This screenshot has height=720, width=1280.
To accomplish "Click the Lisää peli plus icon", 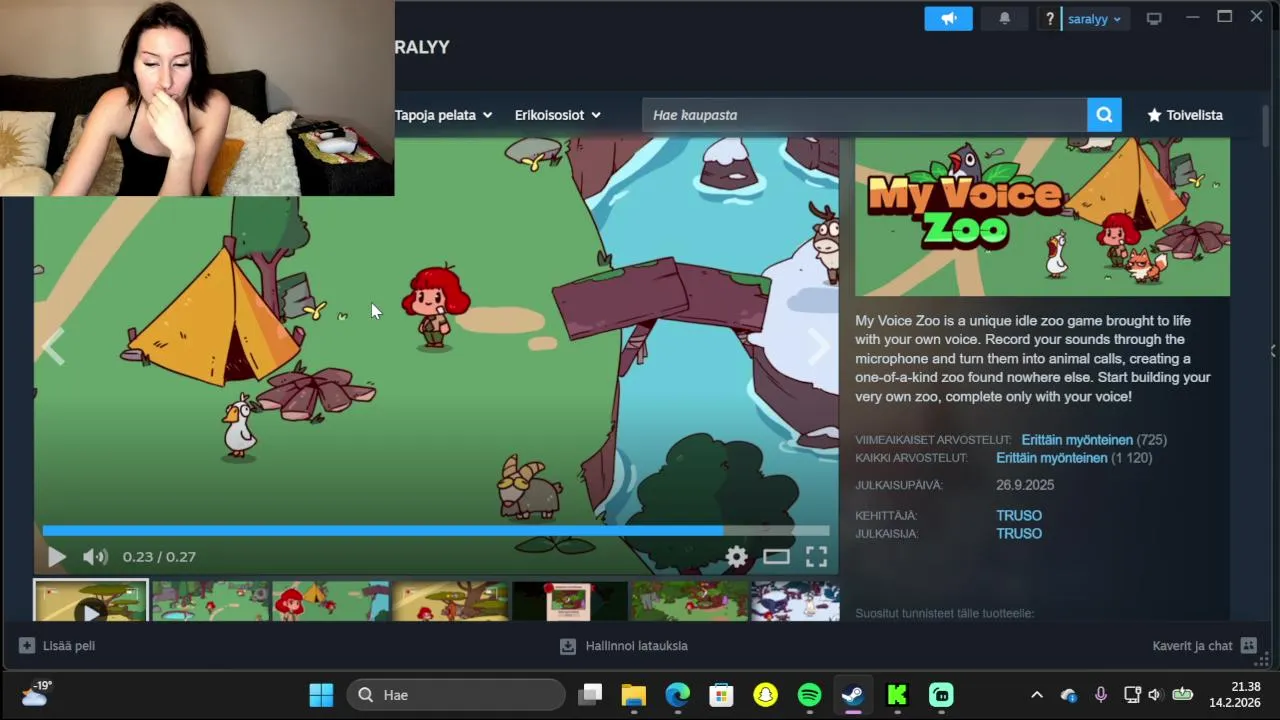I will [27, 646].
